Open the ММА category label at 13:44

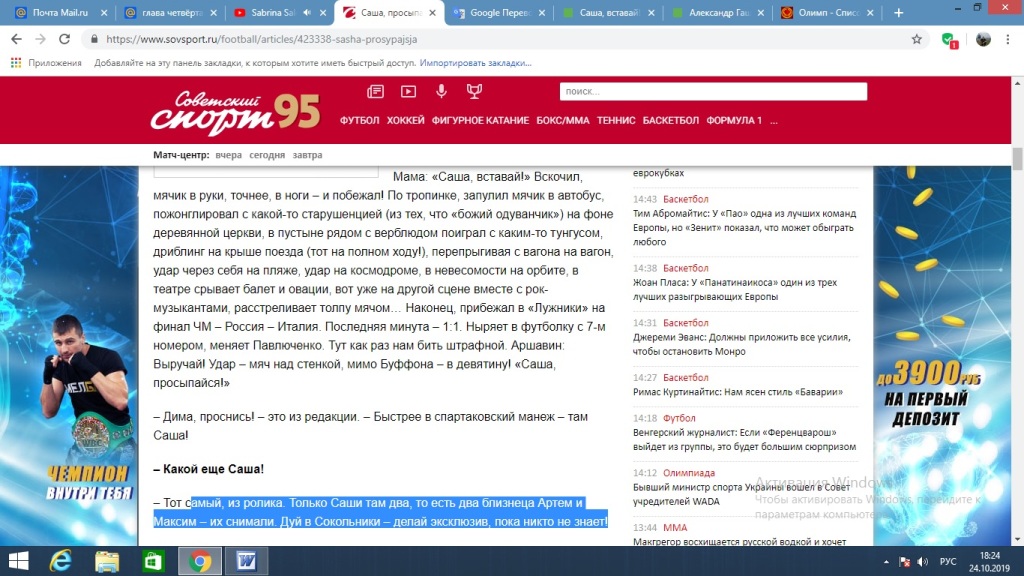point(675,528)
